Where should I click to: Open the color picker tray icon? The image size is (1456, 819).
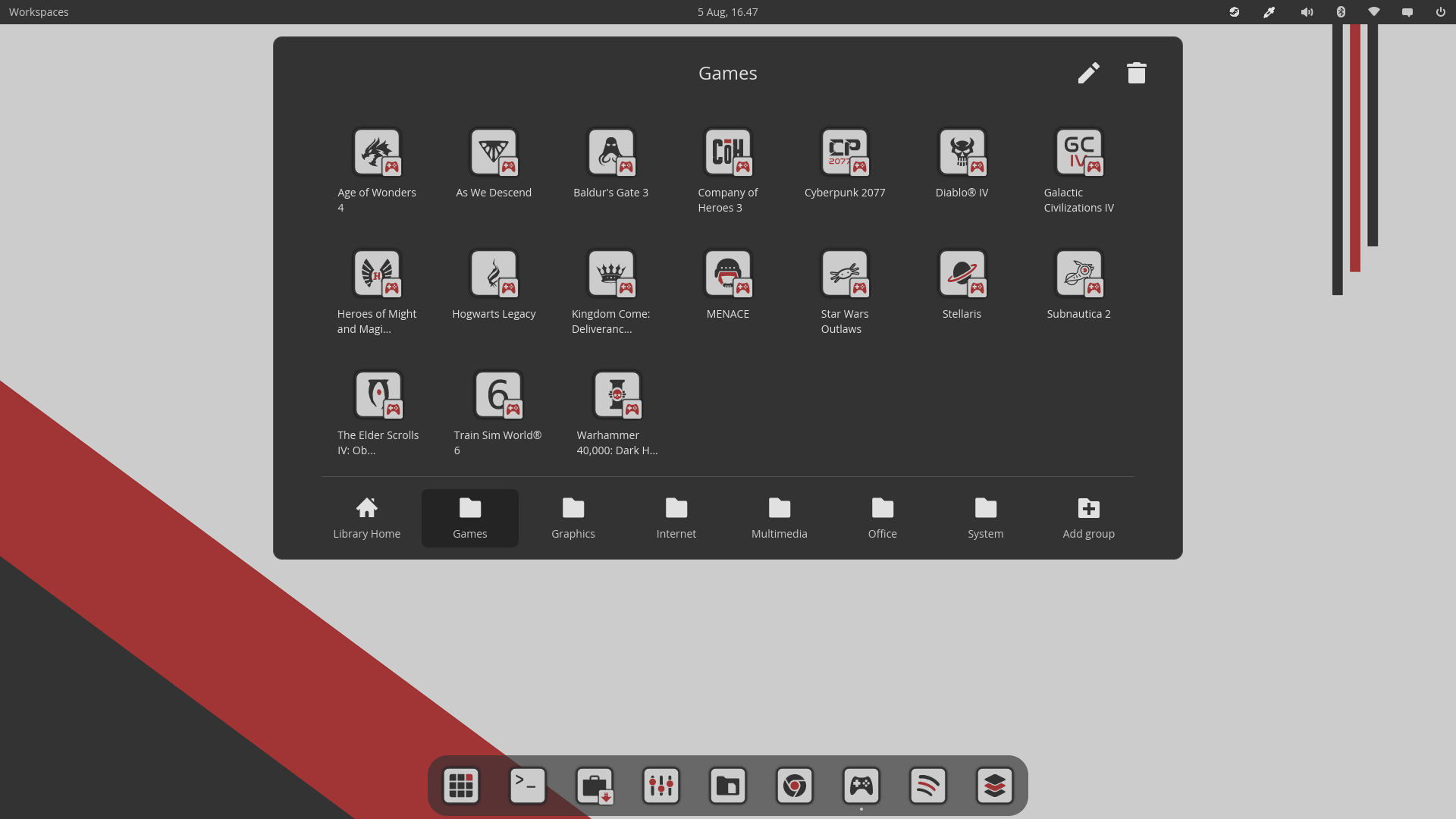pyautogui.click(x=1269, y=12)
